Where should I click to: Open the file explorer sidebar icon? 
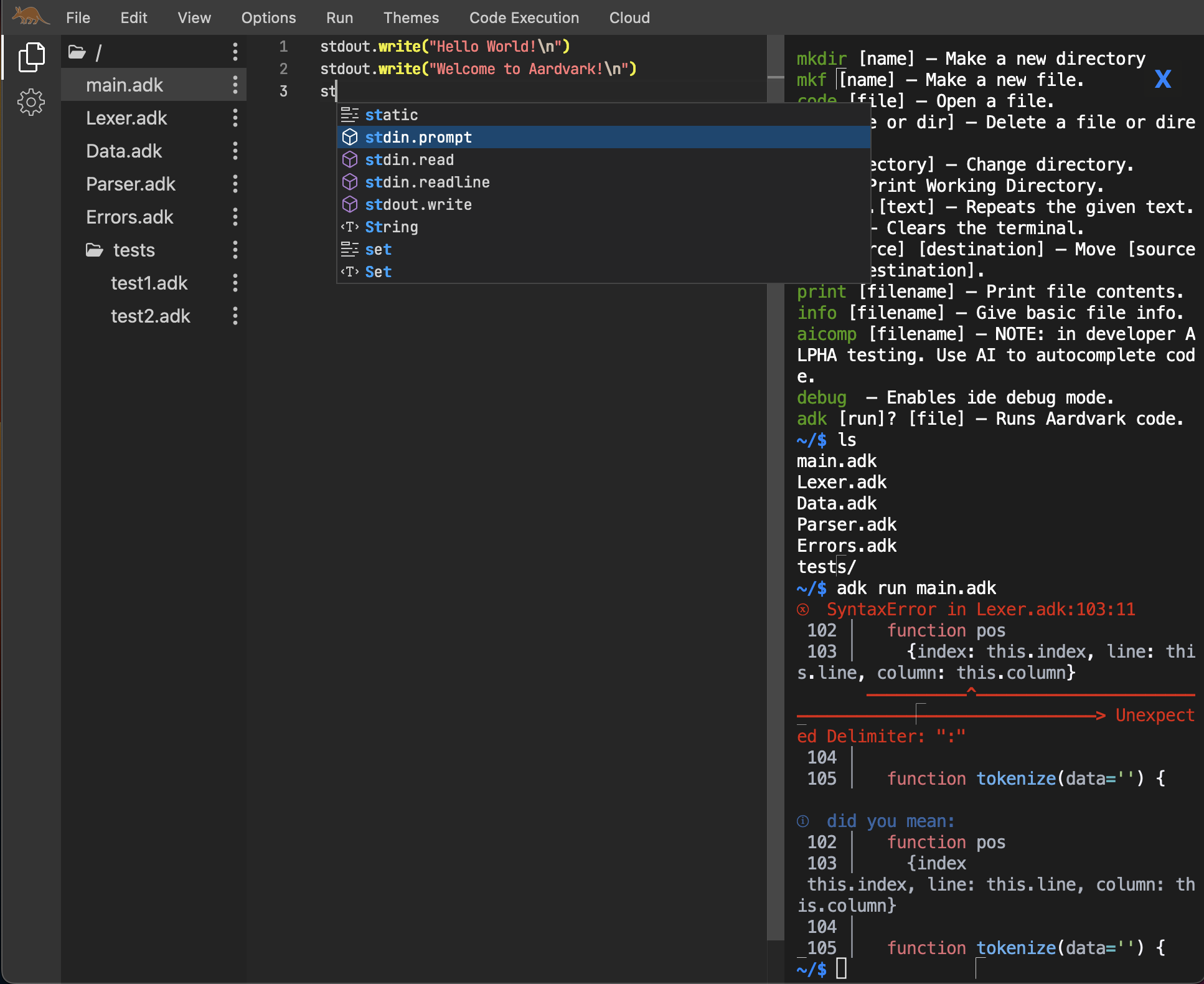coord(31,57)
